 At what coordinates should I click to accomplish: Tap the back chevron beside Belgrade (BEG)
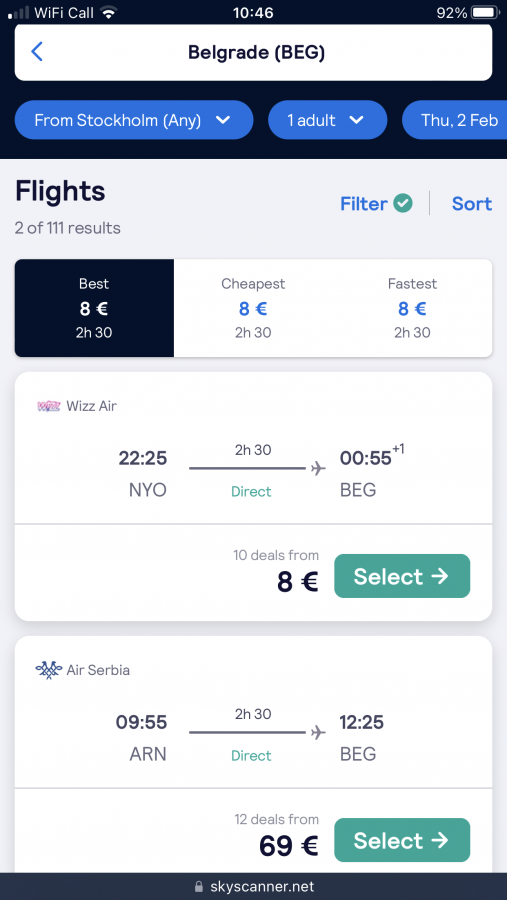point(37,52)
